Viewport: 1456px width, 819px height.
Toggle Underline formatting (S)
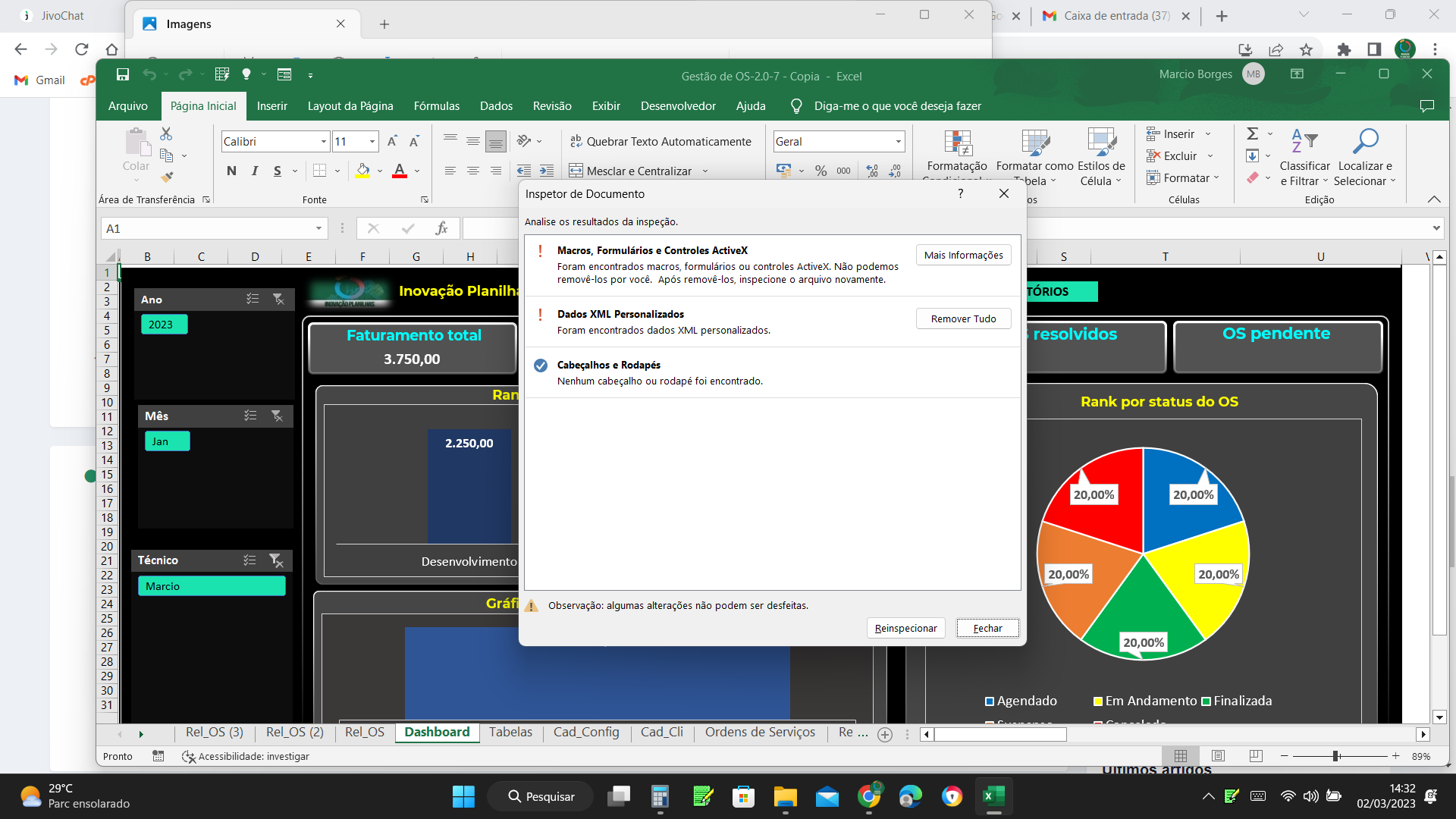278,171
